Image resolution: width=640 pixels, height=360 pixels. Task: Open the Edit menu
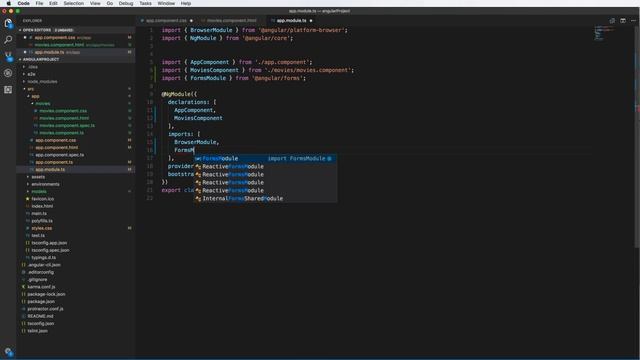click(x=53, y=3)
